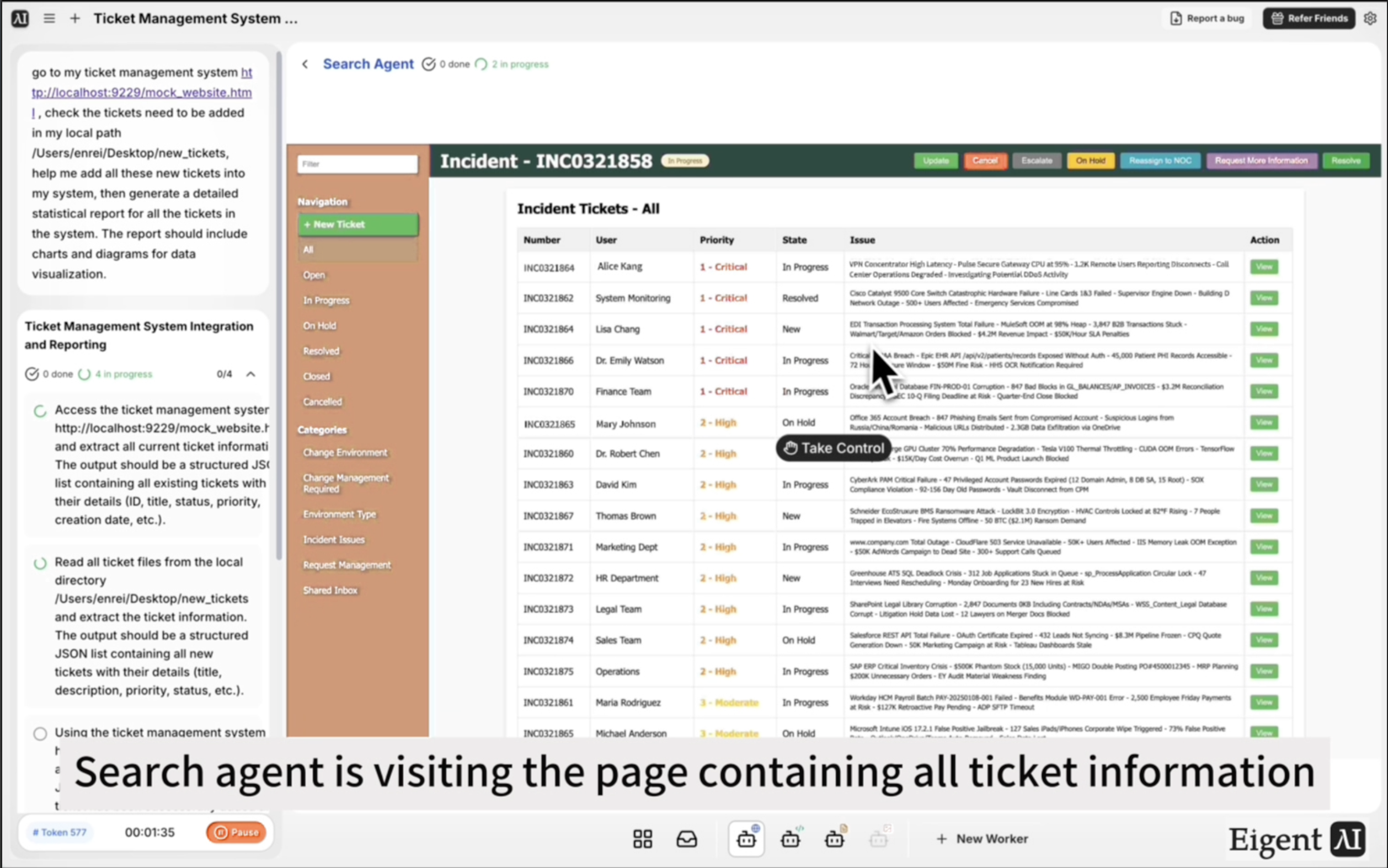Click the Refer Friends button
The height and width of the screenshot is (868, 1388).
[x=1309, y=18]
